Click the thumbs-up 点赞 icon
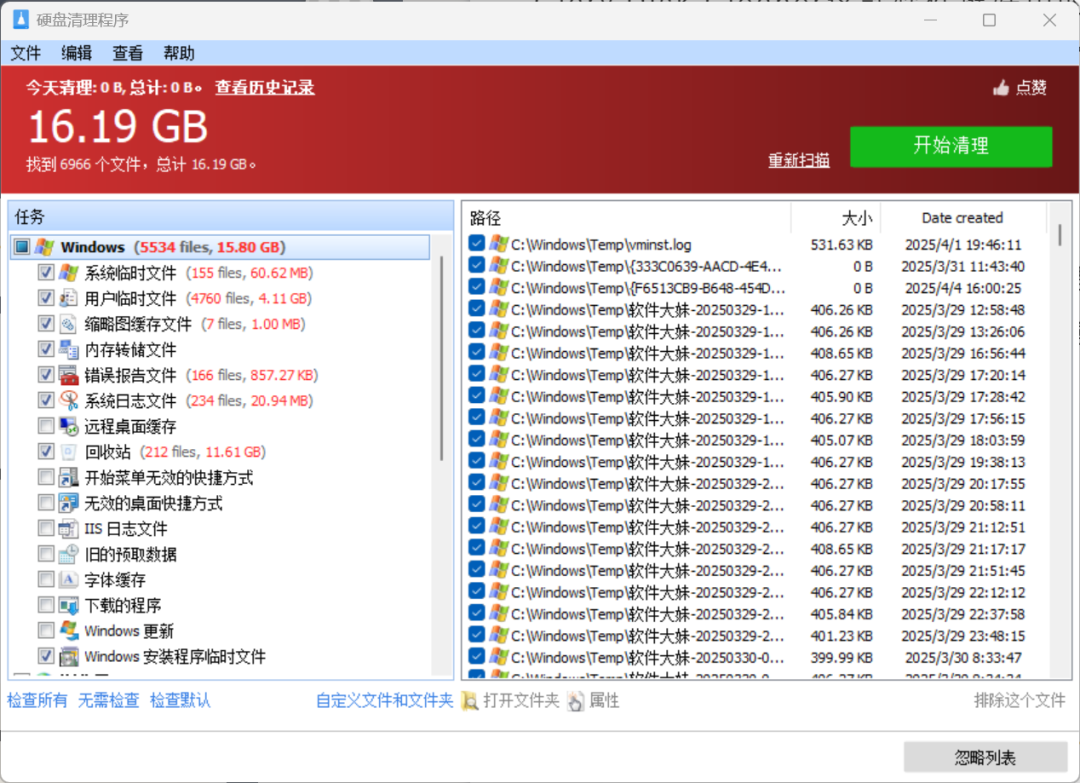 (1000, 87)
